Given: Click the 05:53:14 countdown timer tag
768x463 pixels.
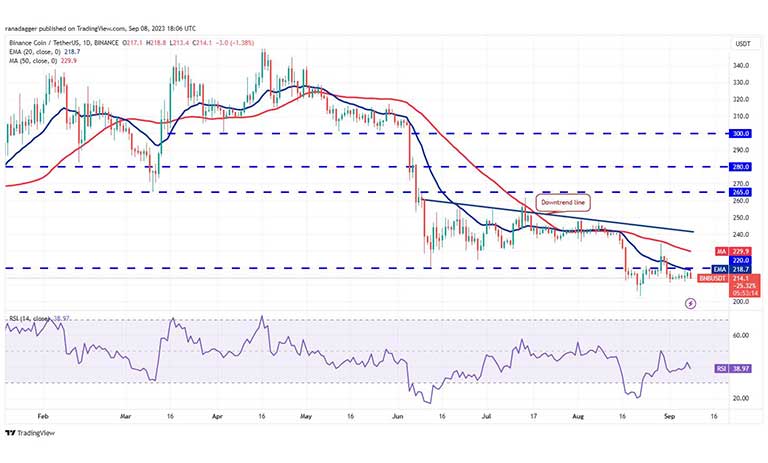Looking at the screenshot, I should coord(745,293).
